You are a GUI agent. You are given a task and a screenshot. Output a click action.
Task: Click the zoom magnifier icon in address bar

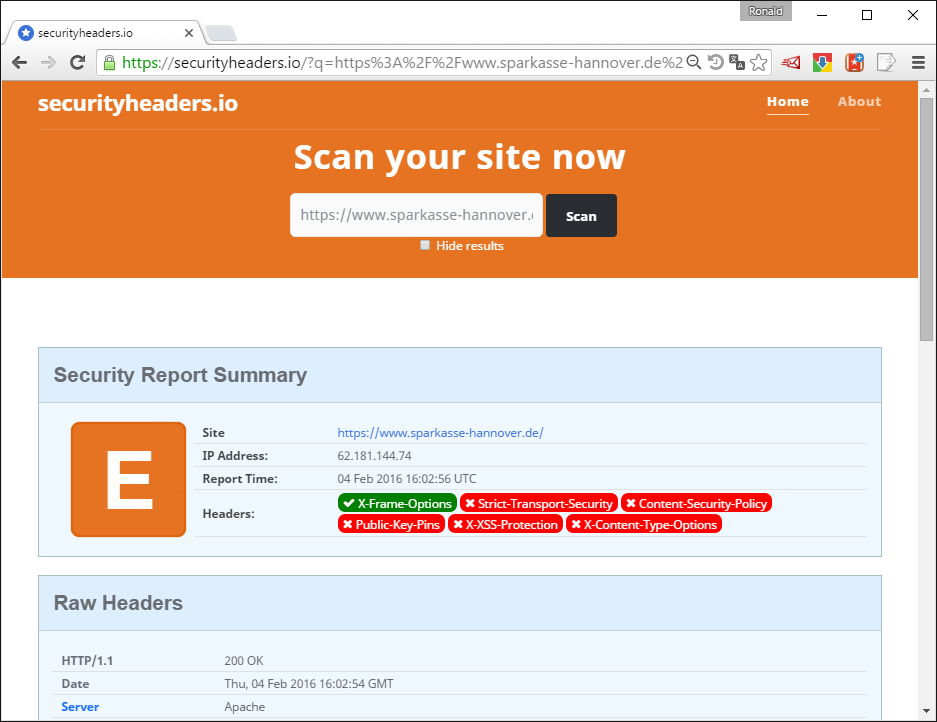point(694,62)
